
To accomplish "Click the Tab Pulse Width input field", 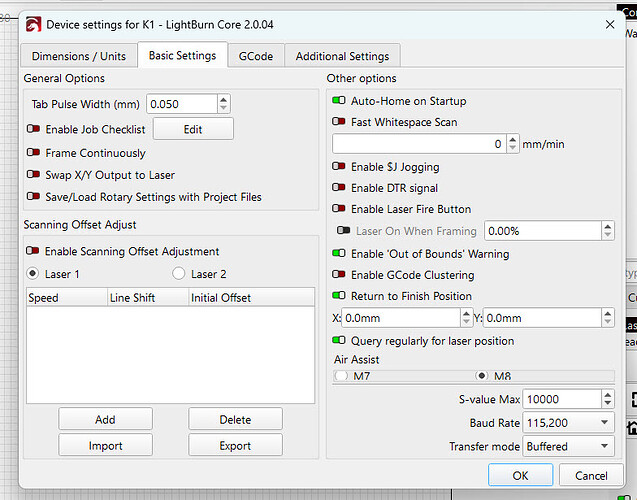I will [180, 104].
